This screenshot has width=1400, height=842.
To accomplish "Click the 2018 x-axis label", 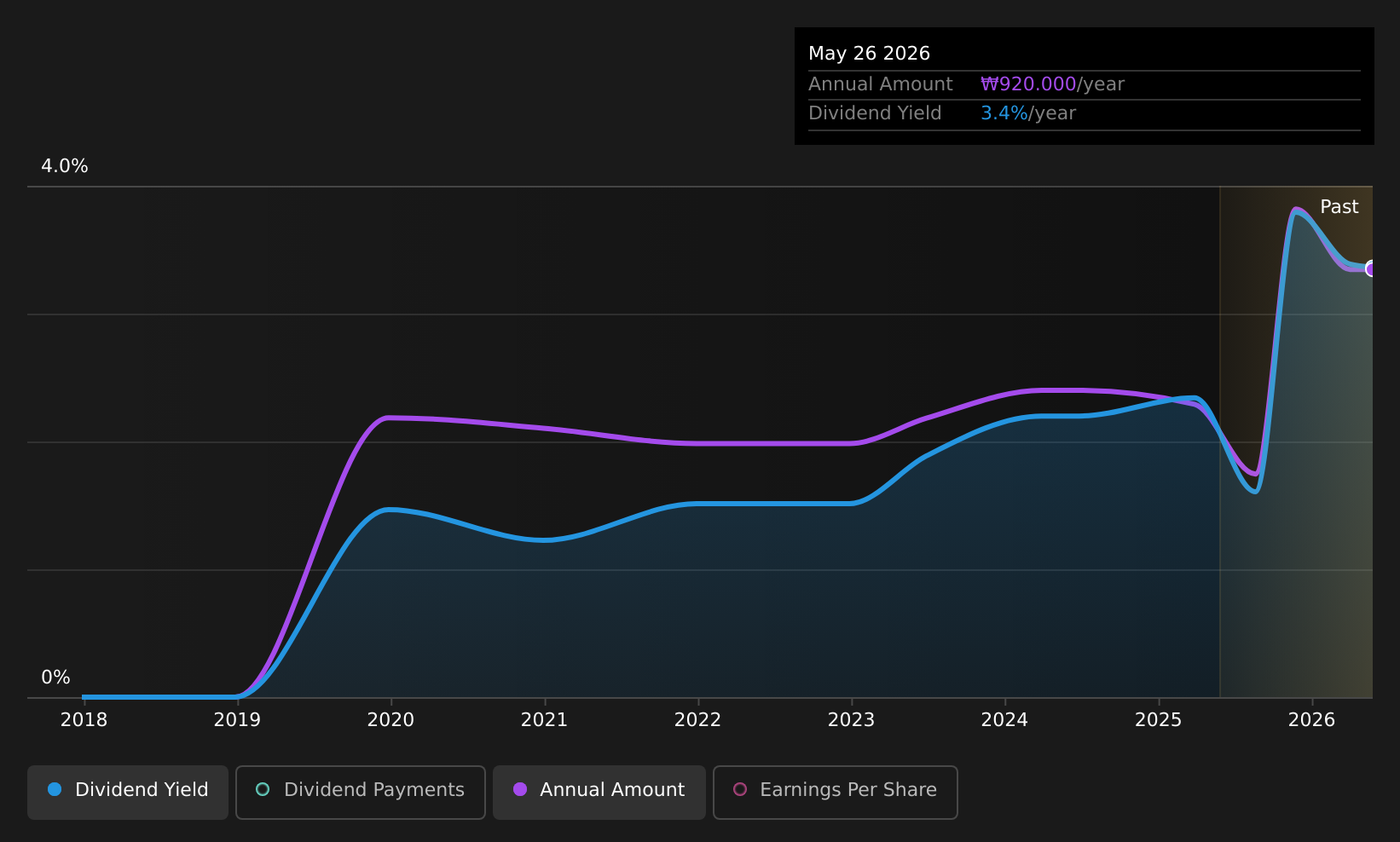I will click(84, 720).
